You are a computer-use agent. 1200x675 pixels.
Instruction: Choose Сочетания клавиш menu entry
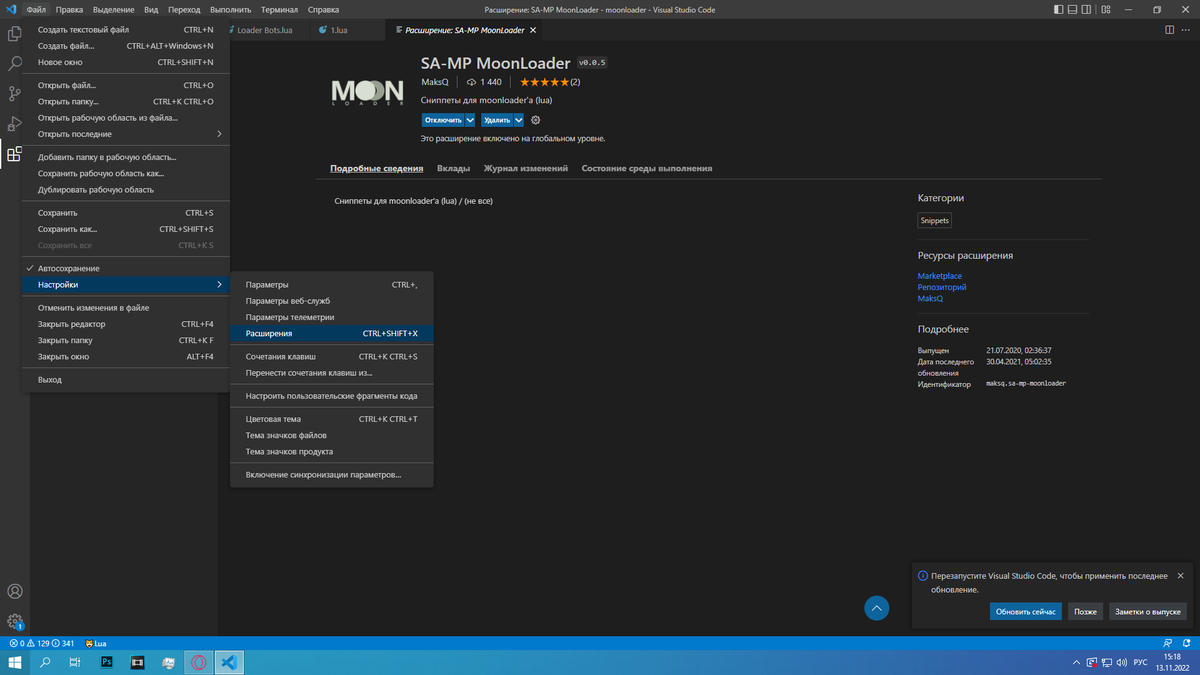332,356
